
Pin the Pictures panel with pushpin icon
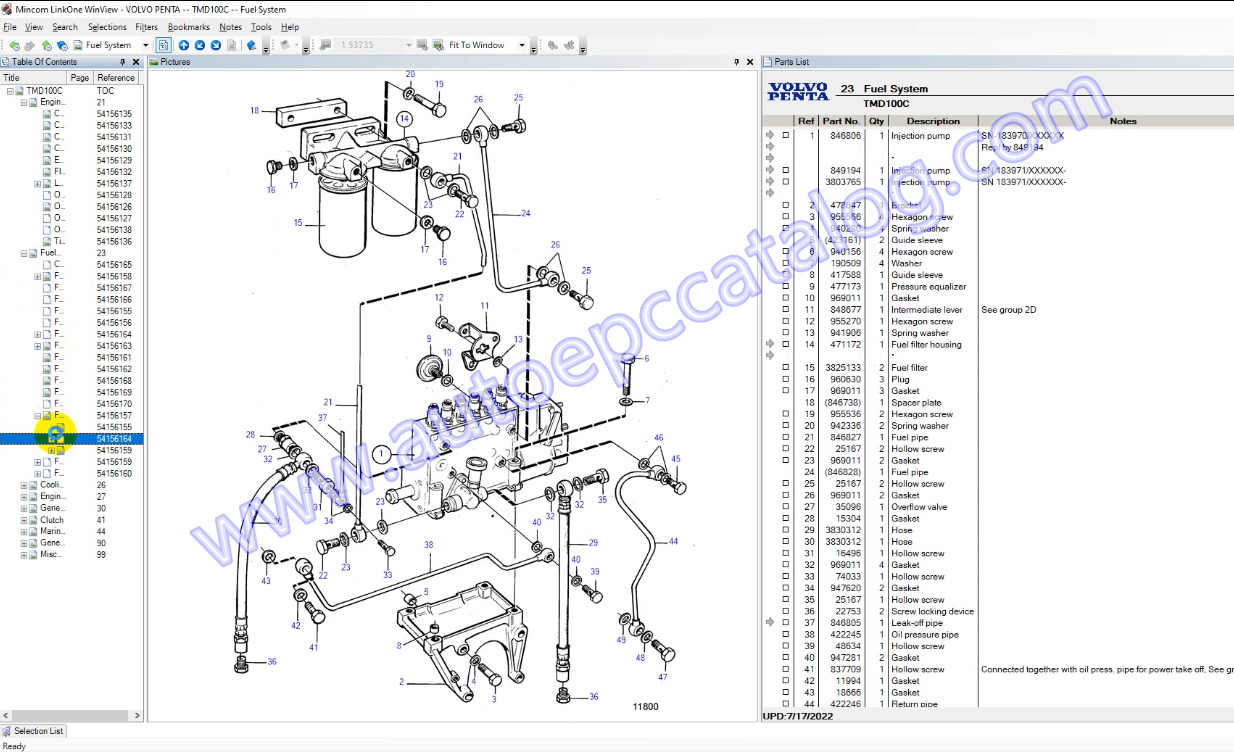click(x=737, y=62)
